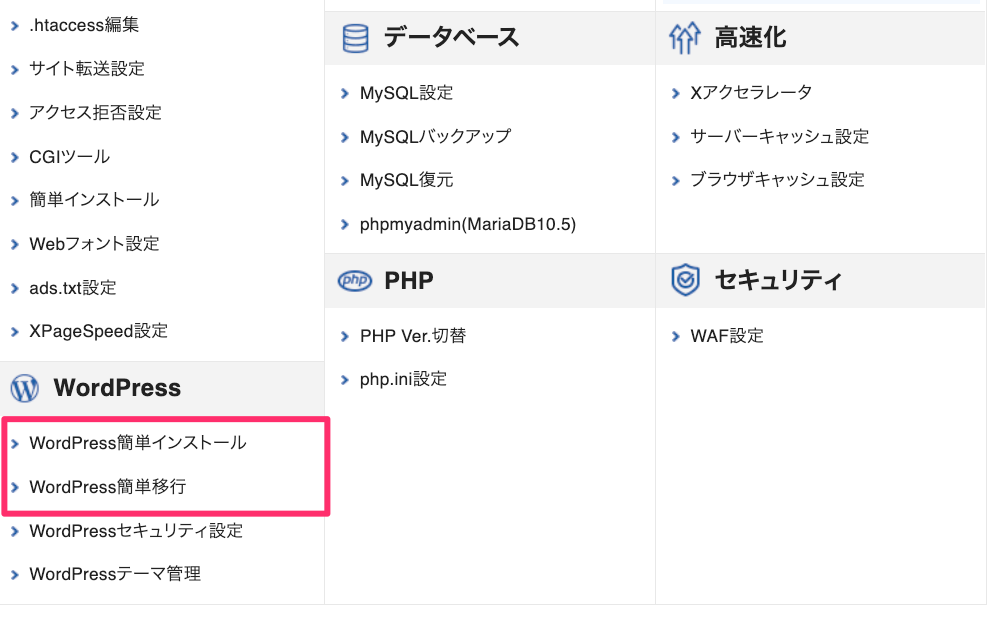Open WordPressテーマ管理

point(115,574)
